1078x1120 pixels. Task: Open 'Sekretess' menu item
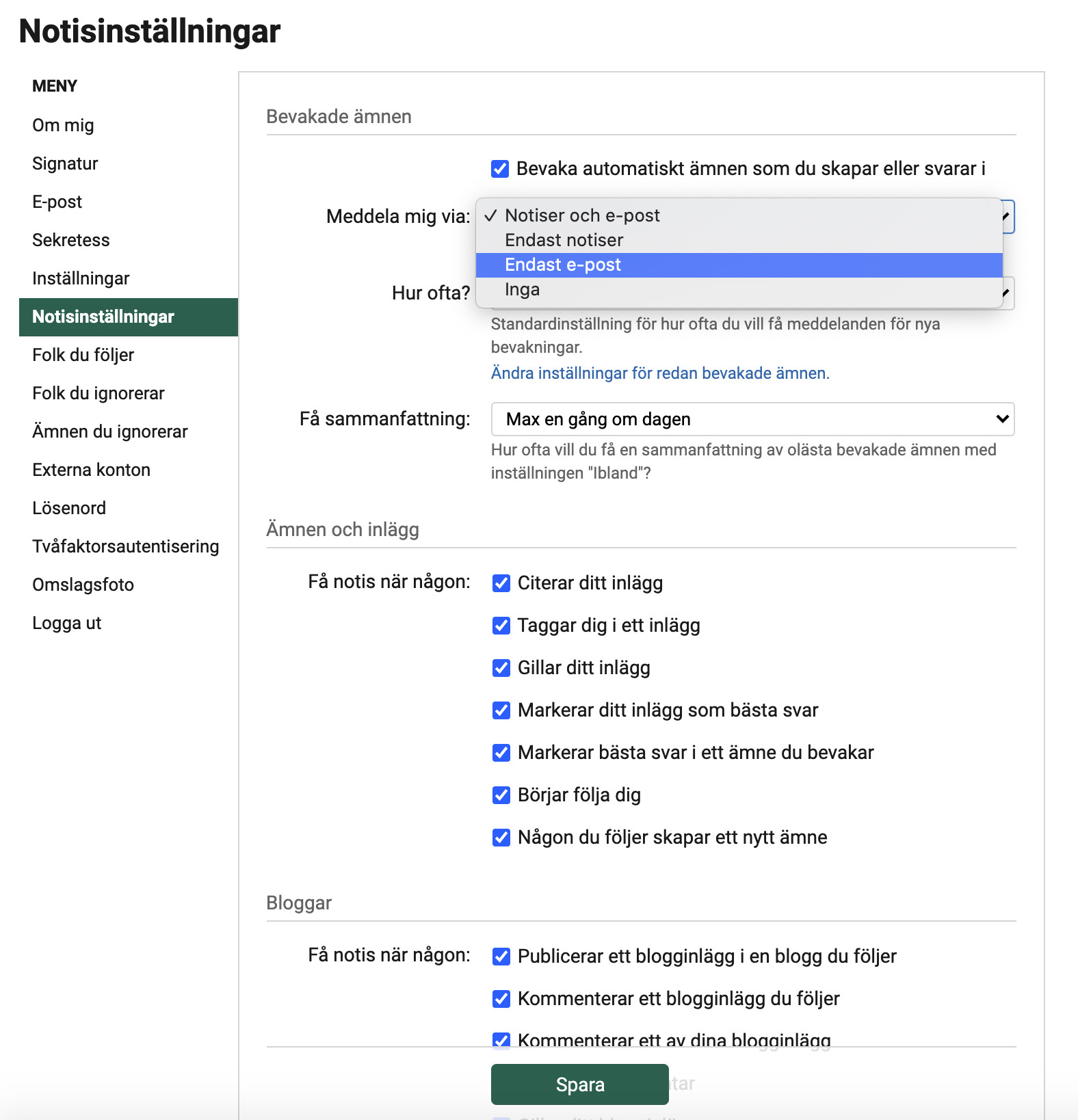coord(70,241)
